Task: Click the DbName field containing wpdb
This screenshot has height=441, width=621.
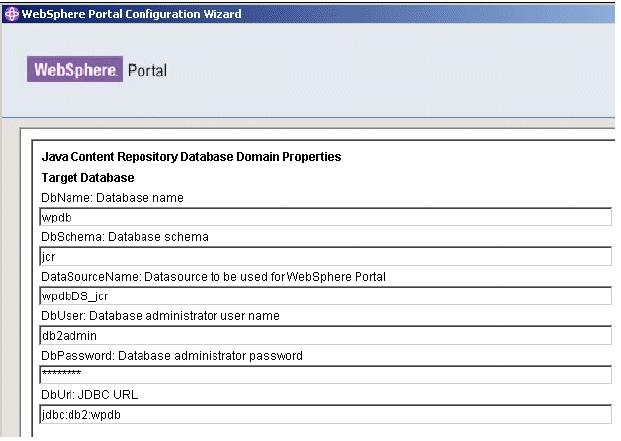Action: tap(326, 217)
